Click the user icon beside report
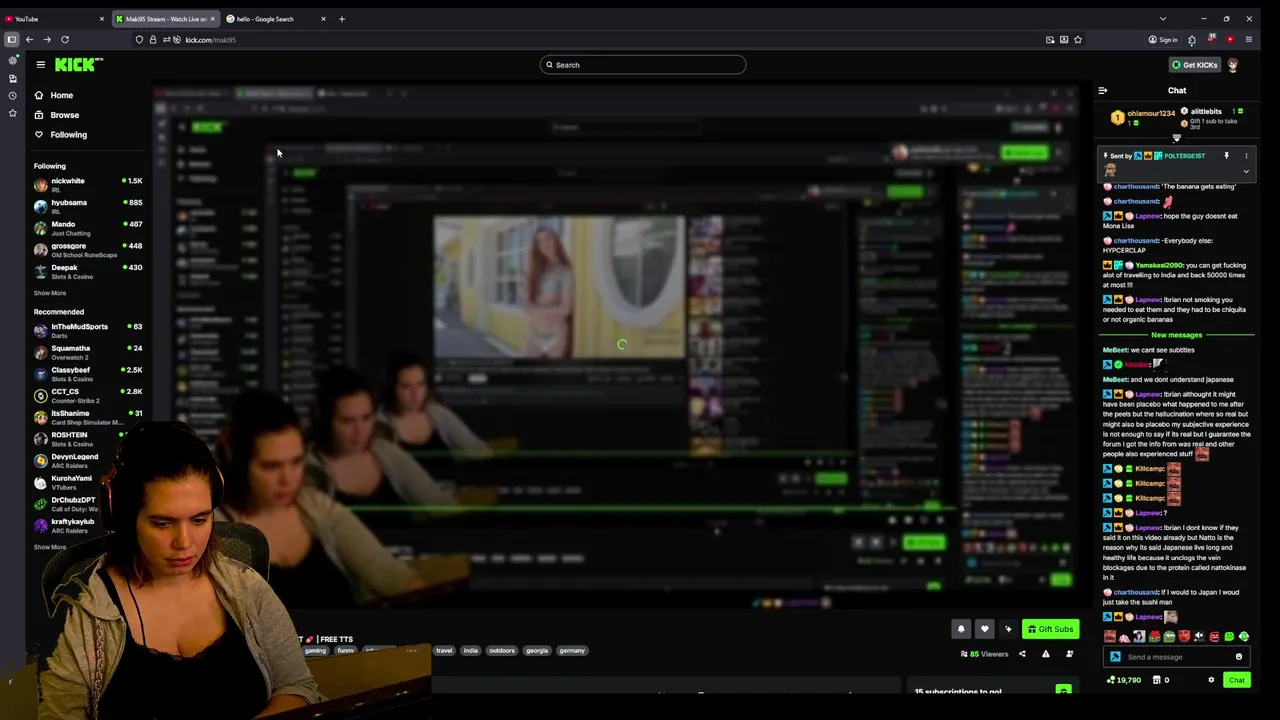 click(1069, 654)
